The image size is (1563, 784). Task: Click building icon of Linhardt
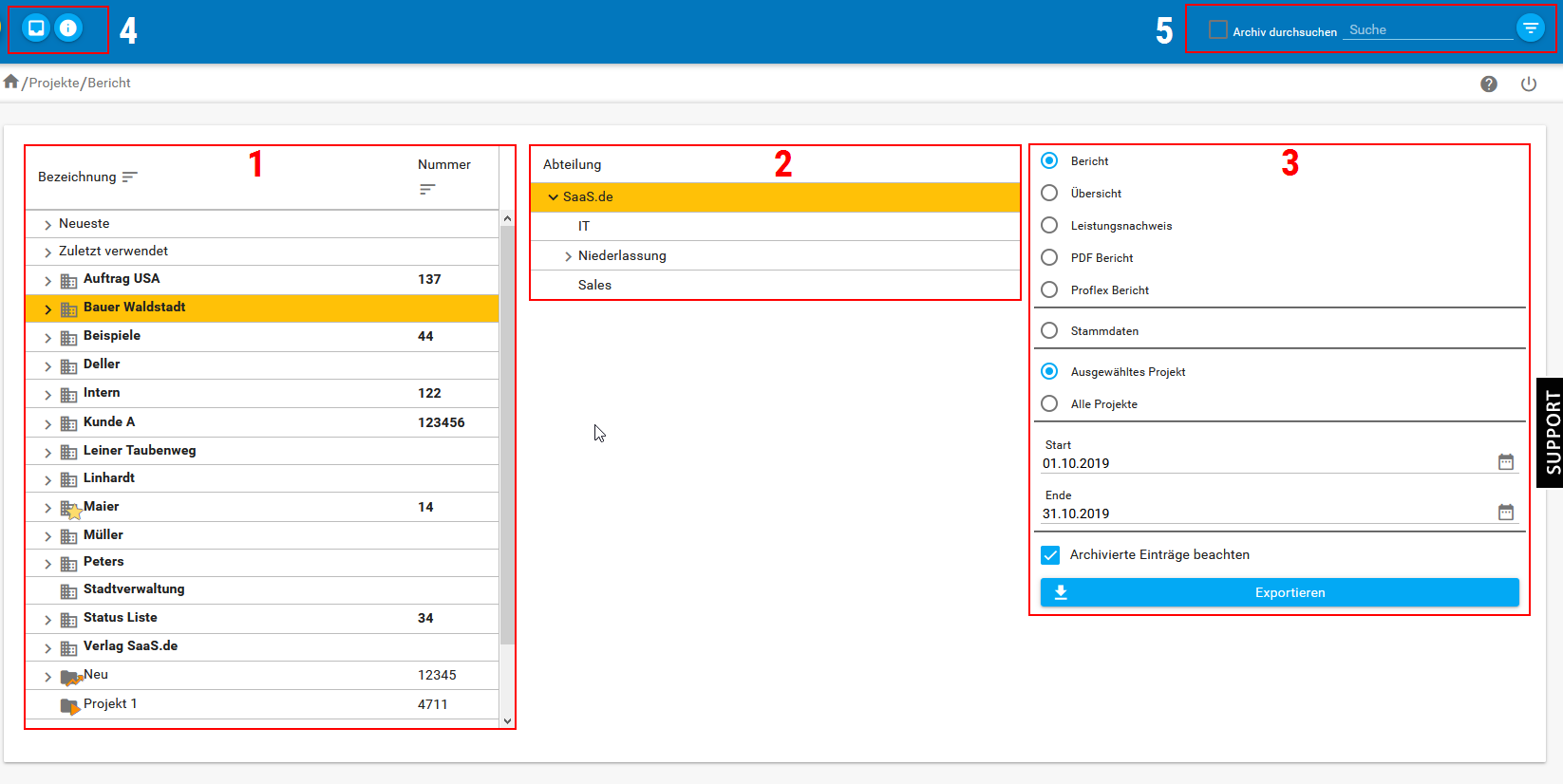click(x=68, y=479)
